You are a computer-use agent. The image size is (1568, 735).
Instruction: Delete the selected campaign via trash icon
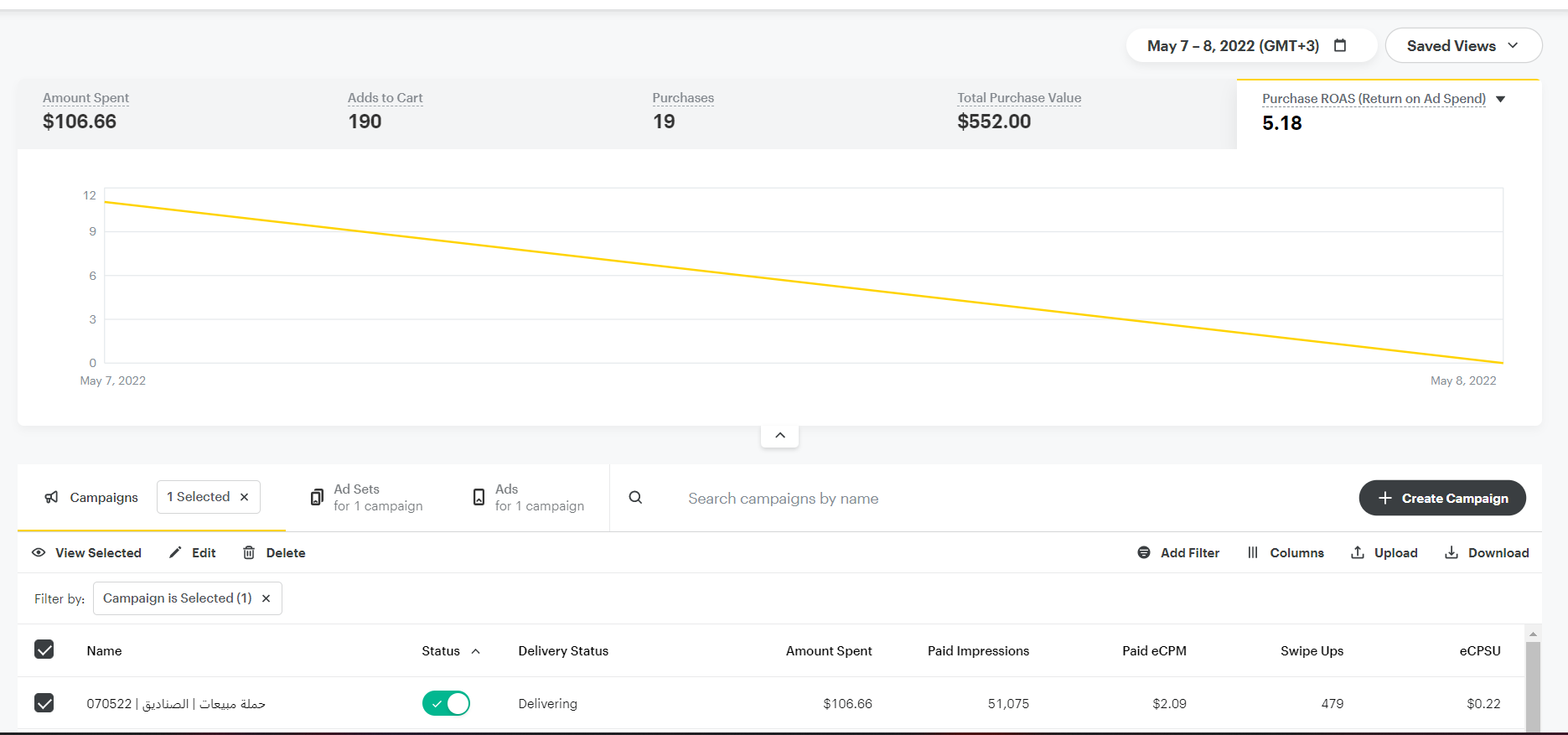tap(249, 552)
